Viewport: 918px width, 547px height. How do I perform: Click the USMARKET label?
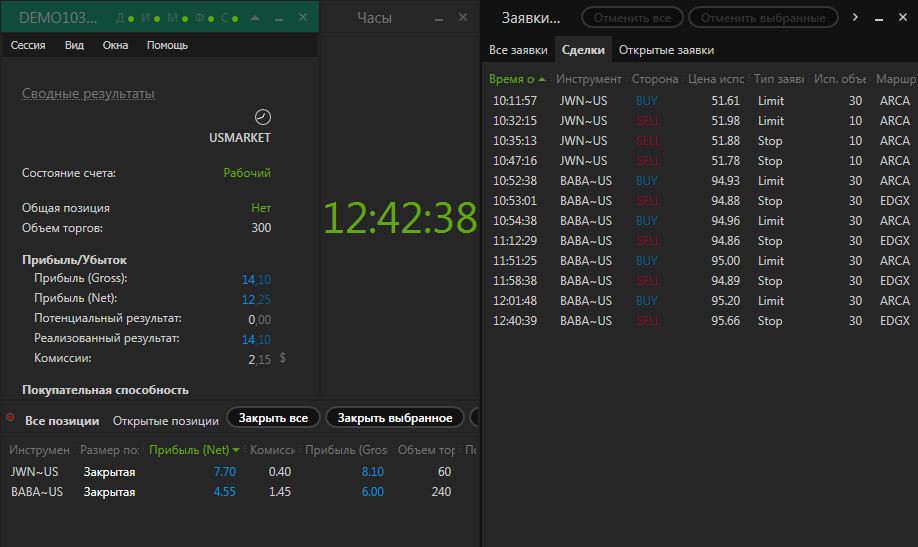click(240, 138)
